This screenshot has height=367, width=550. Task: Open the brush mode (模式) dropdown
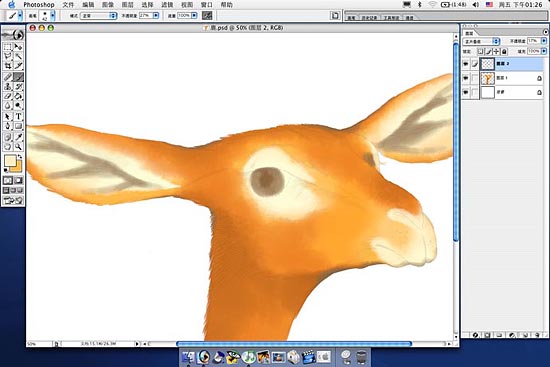99,16
